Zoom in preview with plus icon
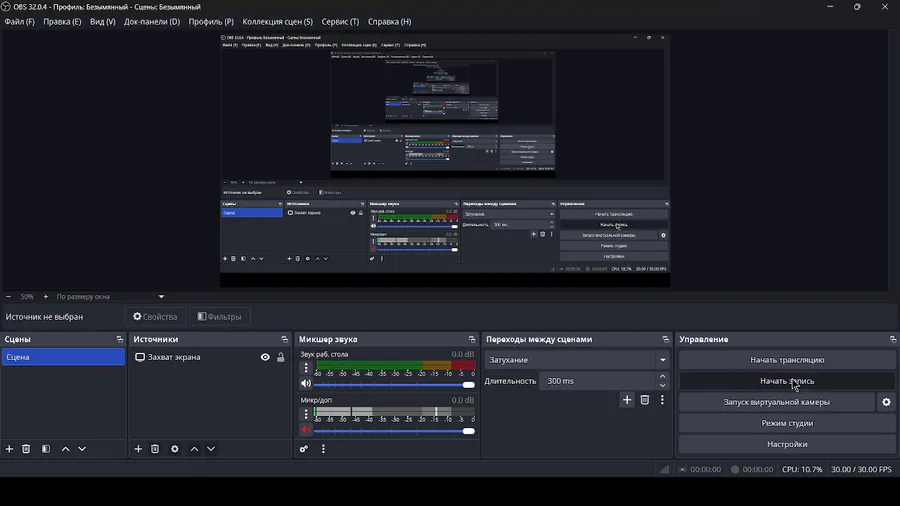The width and height of the screenshot is (900, 506). [x=46, y=297]
